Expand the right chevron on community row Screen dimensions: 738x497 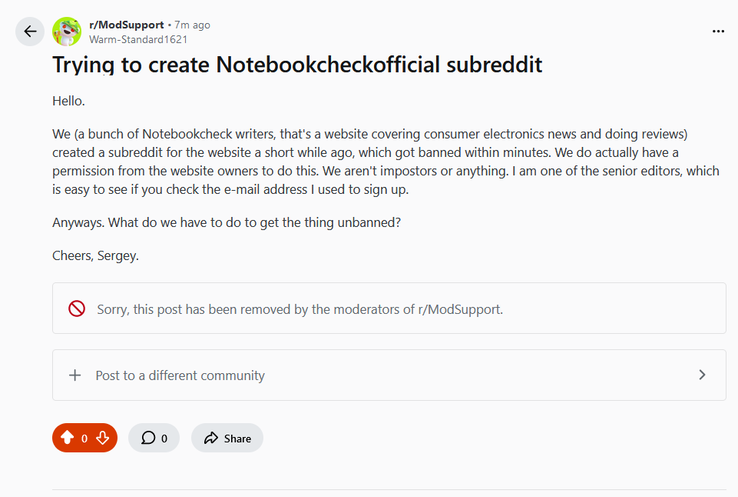point(702,375)
